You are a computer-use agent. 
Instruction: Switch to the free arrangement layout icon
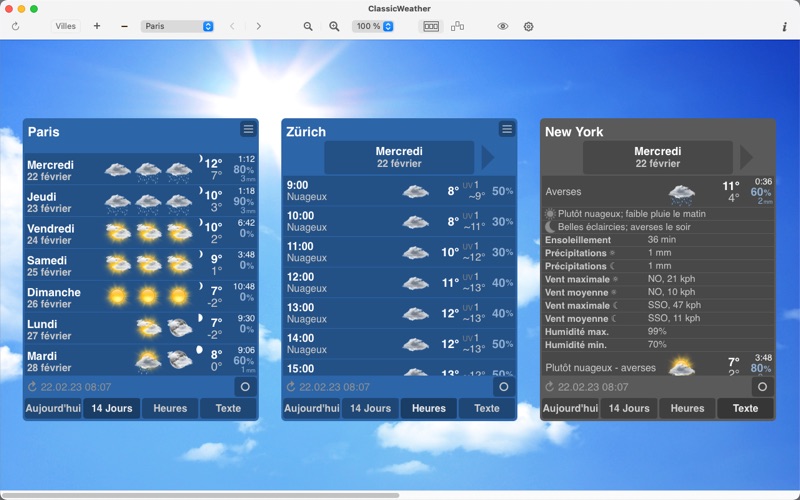pyautogui.click(x=458, y=26)
